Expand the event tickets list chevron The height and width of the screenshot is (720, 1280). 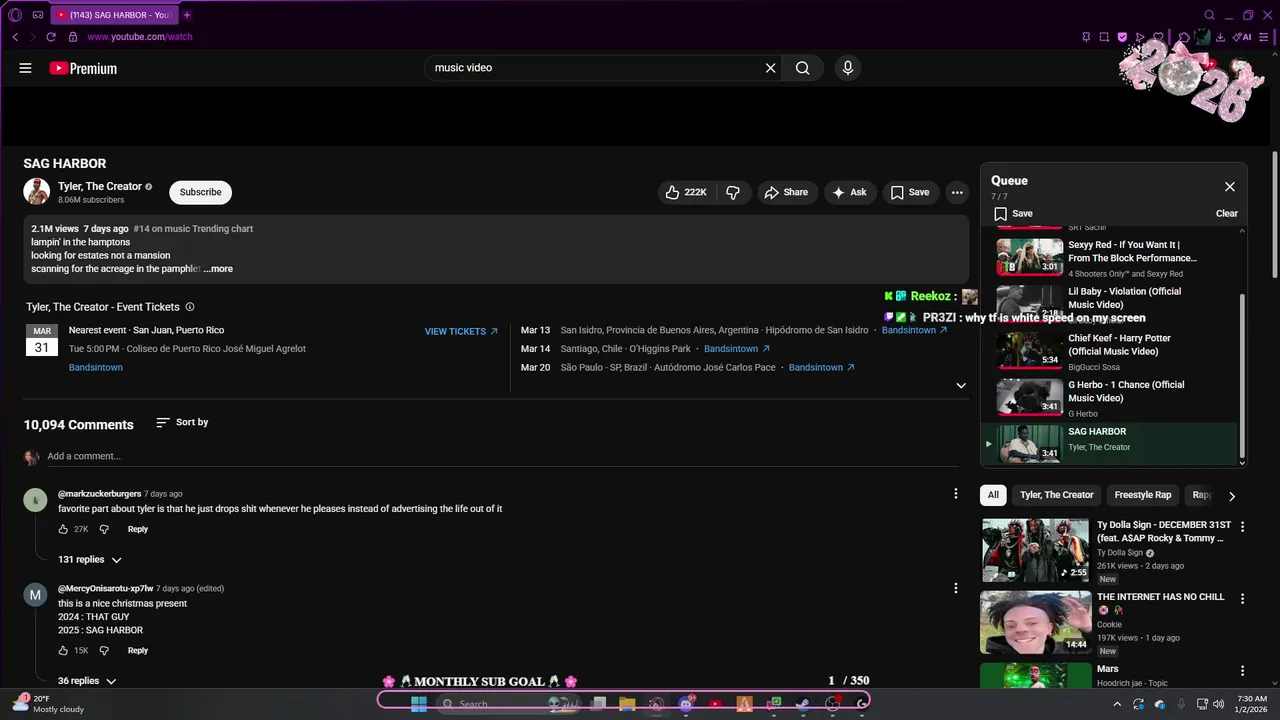point(961,386)
